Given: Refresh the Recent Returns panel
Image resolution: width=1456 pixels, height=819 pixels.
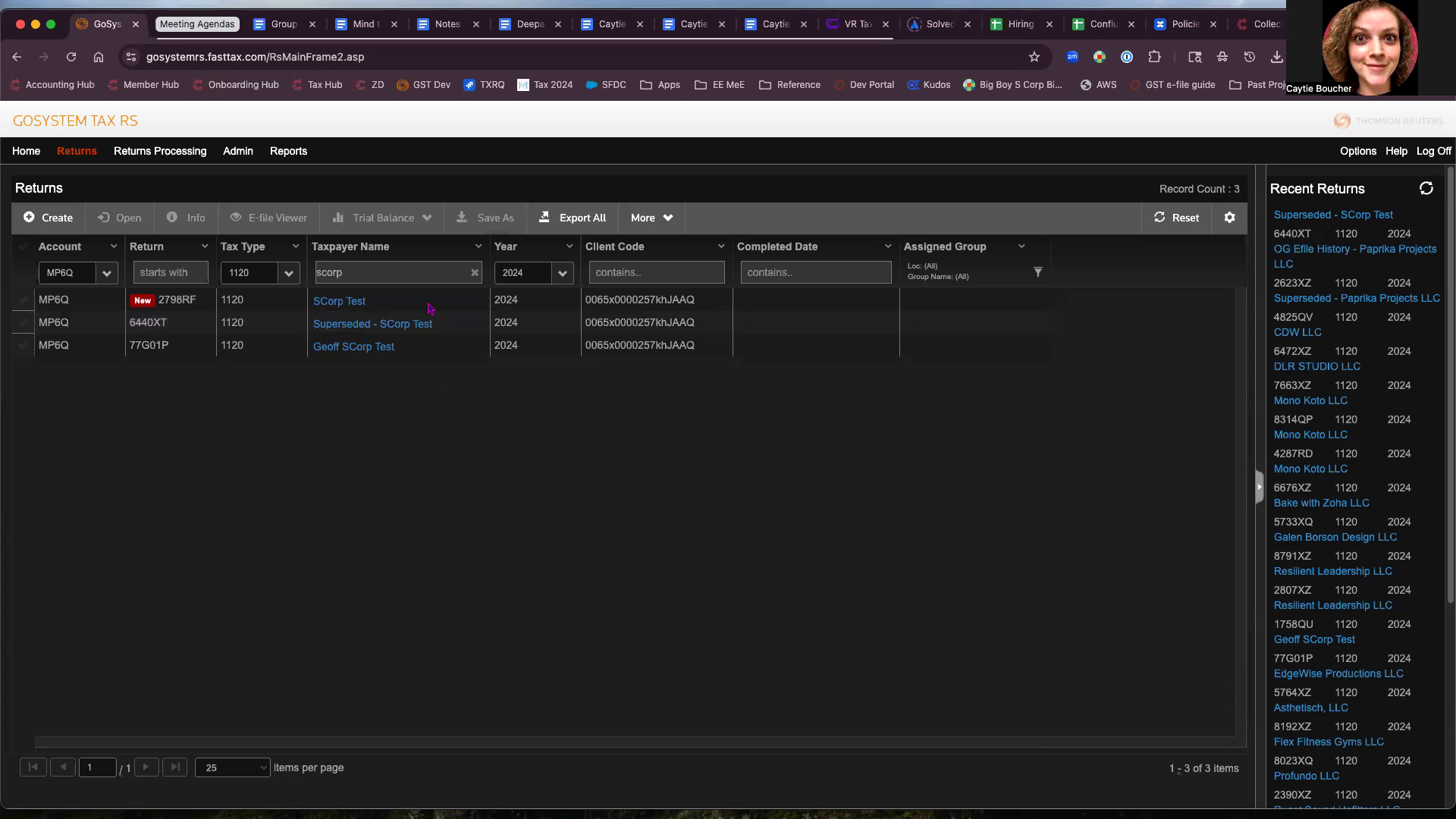Looking at the screenshot, I should (1426, 189).
